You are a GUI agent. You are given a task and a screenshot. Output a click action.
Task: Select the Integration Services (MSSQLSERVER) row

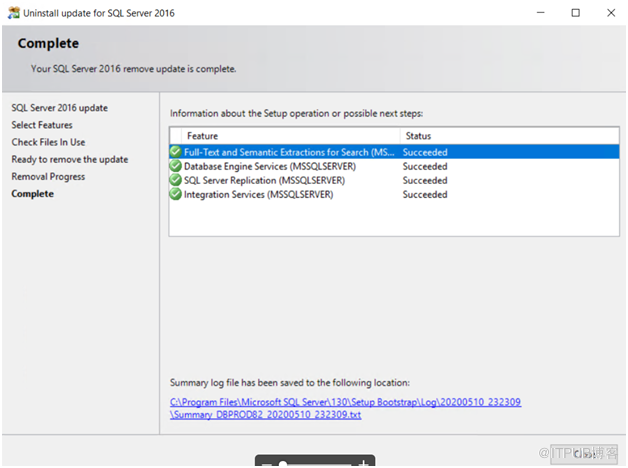394,194
